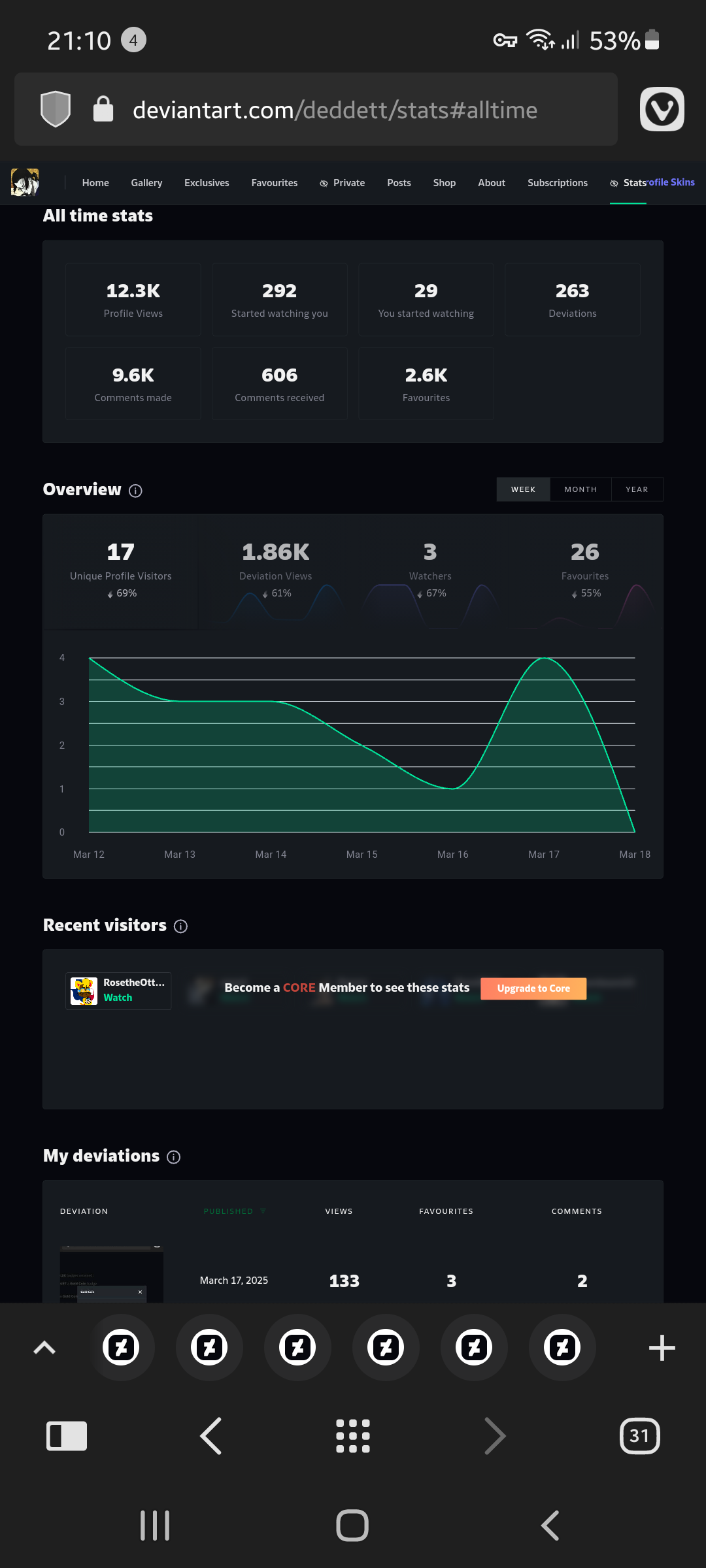This screenshot has height=1568, width=706.
Task: Open RosetheOtt visitor avatar
Action: pos(84,991)
